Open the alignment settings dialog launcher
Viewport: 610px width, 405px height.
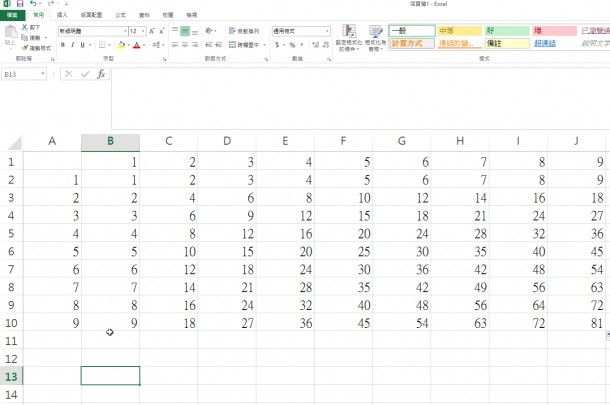coord(266,60)
